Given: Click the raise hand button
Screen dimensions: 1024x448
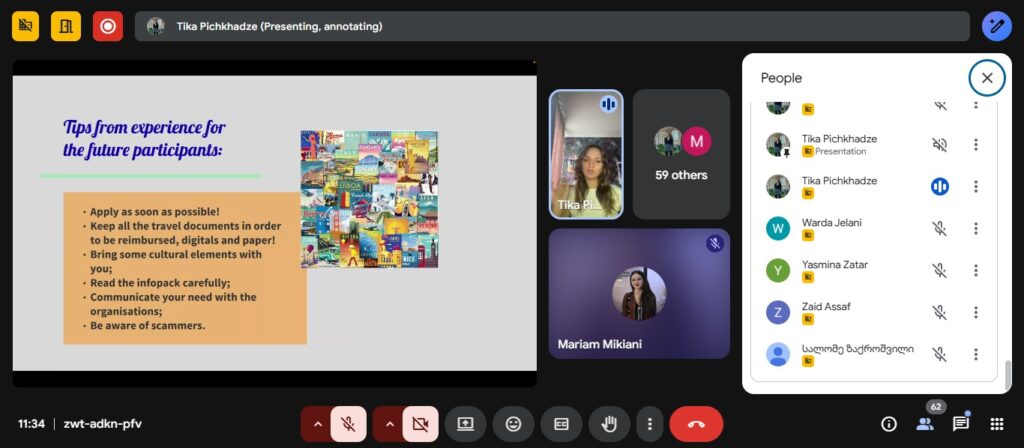Looking at the screenshot, I should pyautogui.click(x=609, y=424).
